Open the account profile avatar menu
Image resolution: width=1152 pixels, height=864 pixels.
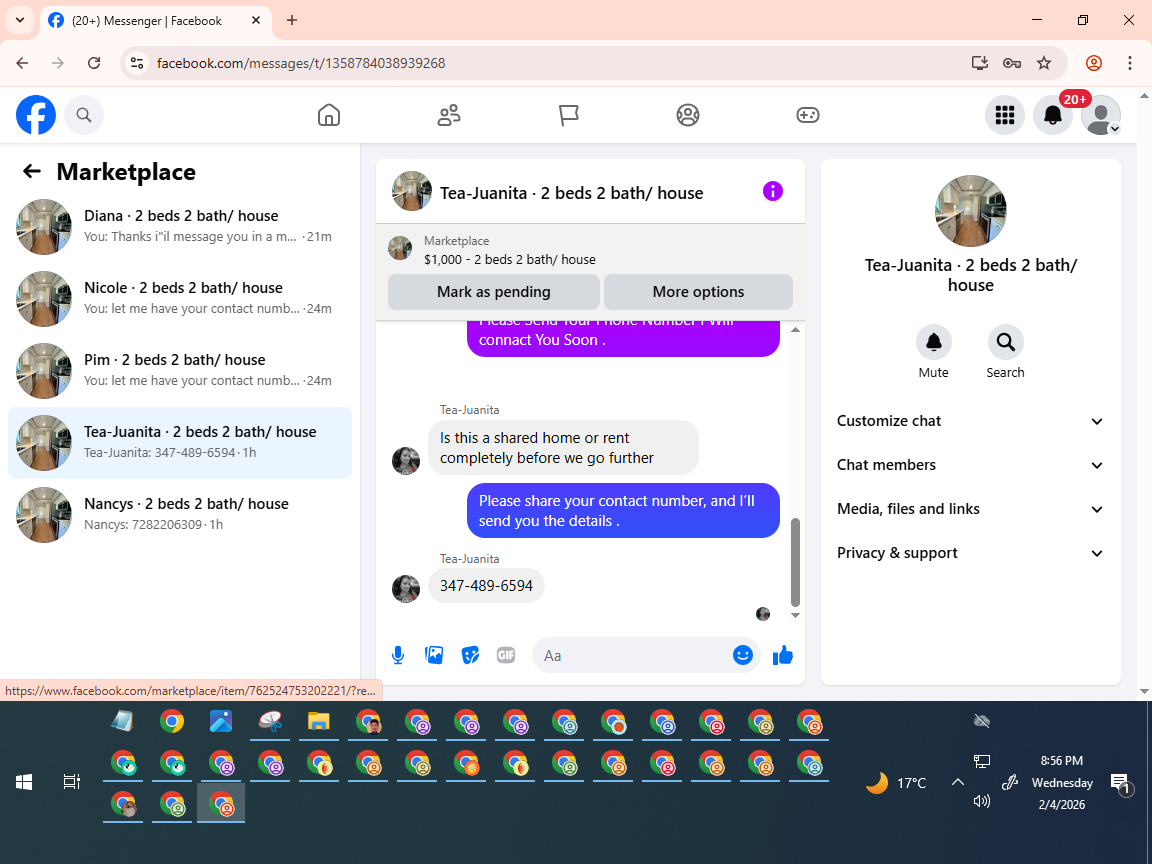pyautogui.click(x=1101, y=115)
